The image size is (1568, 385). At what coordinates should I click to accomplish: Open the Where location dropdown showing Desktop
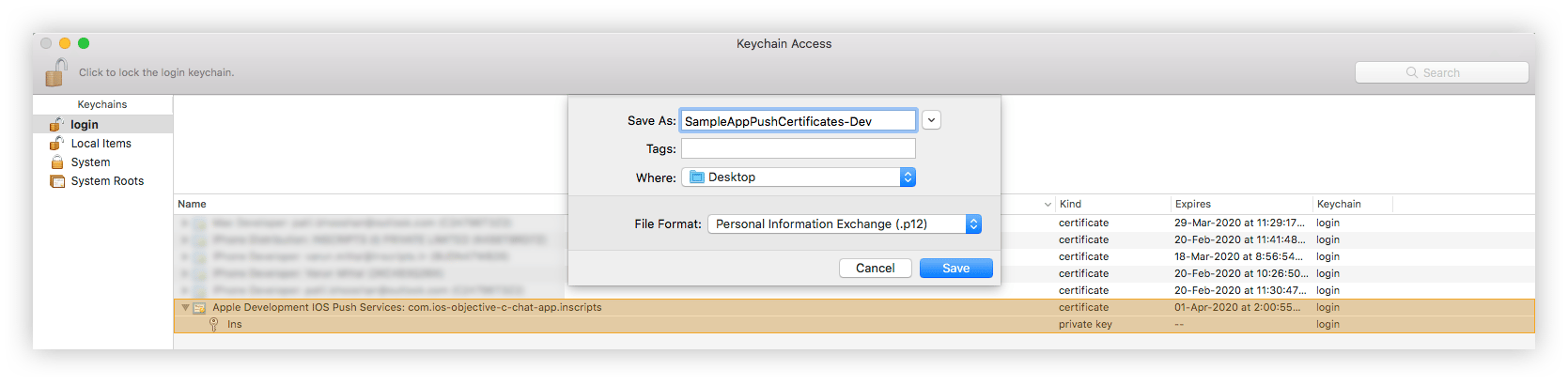coord(799,177)
